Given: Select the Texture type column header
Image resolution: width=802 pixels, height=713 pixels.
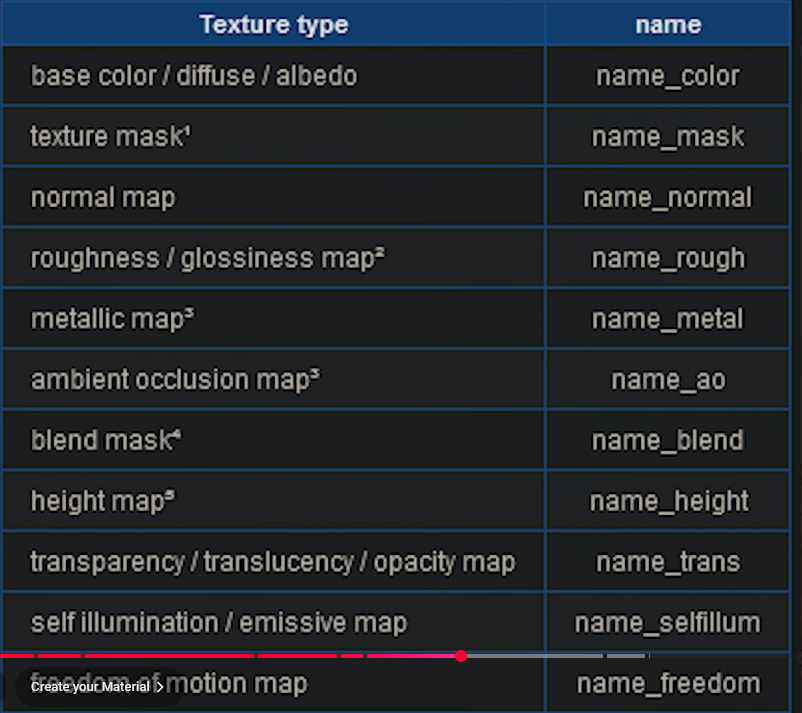Looking at the screenshot, I should point(273,24).
